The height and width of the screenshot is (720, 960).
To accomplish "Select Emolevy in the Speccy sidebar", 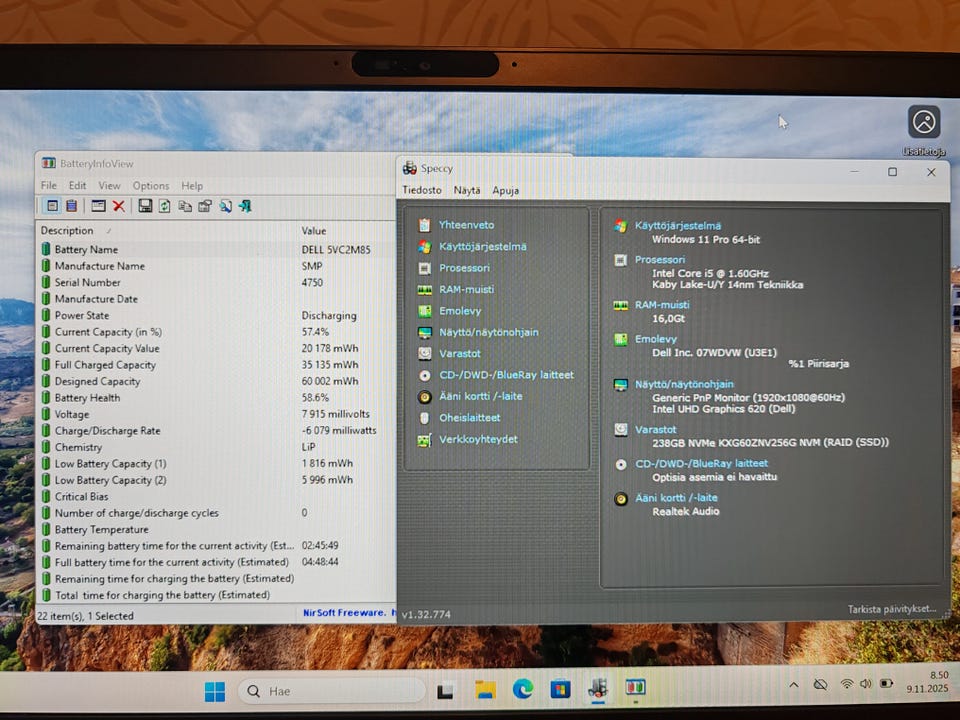I will [460, 311].
